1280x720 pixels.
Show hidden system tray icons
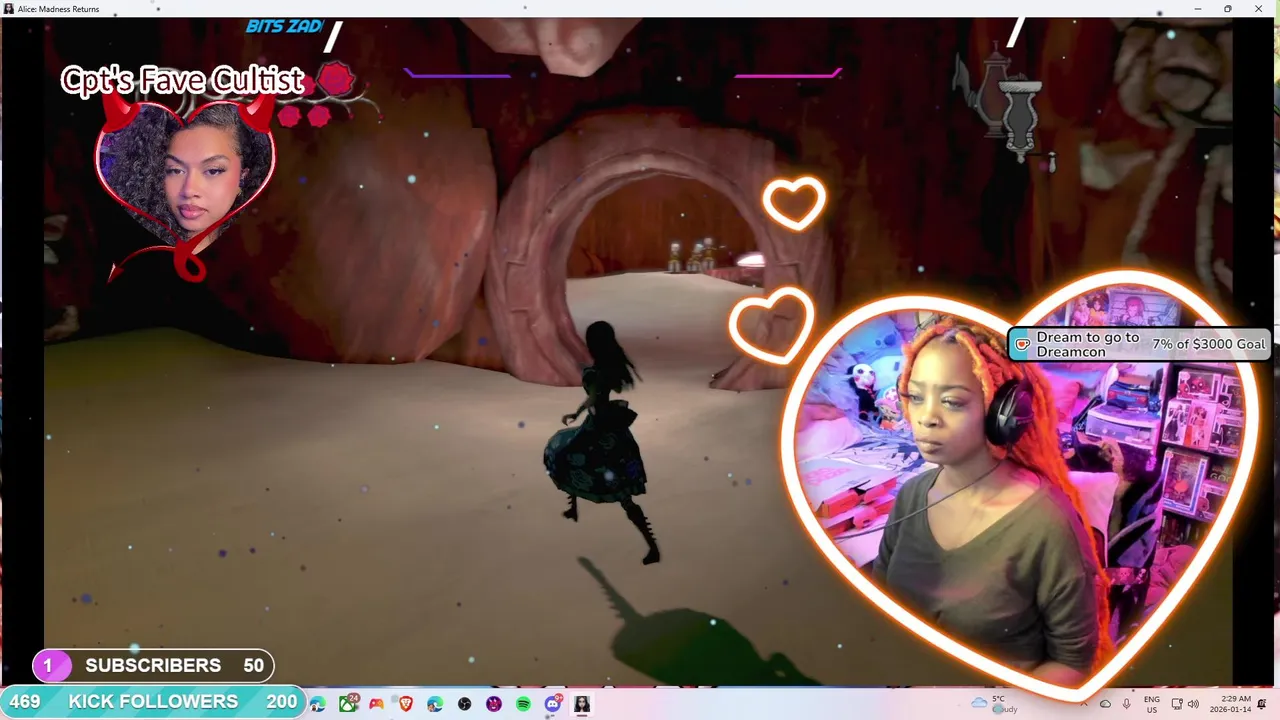pos(1084,704)
